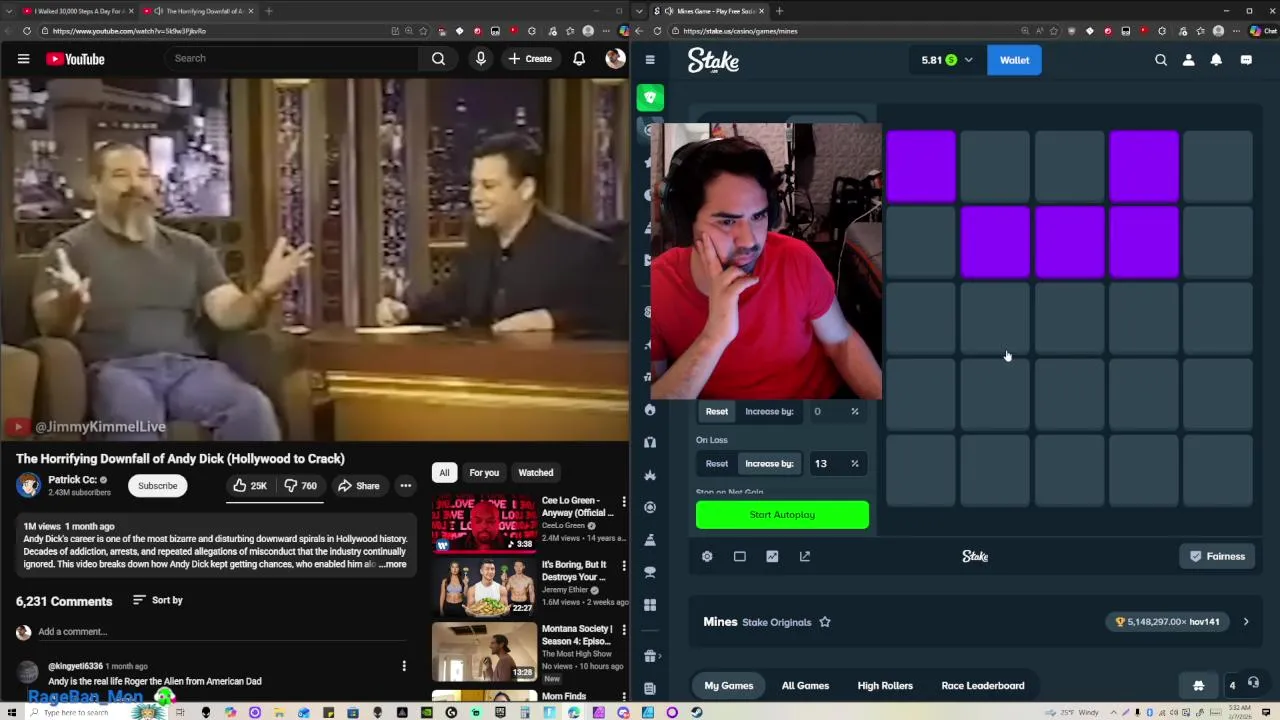Click the YouTube Create button
The height and width of the screenshot is (720, 1280).
pyautogui.click(x=530, y=59)
